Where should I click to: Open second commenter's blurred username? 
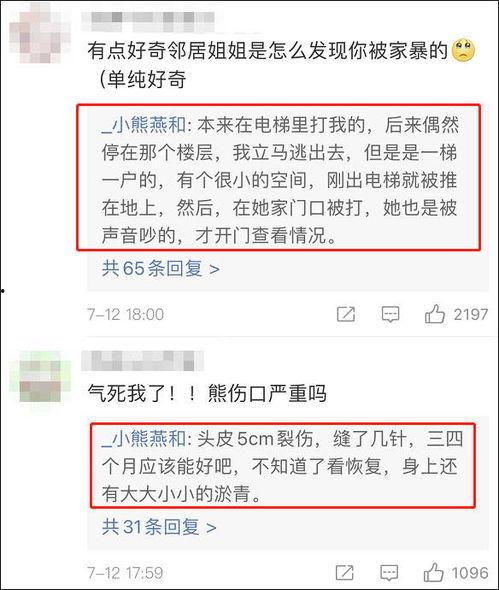[x=143, y=361]
